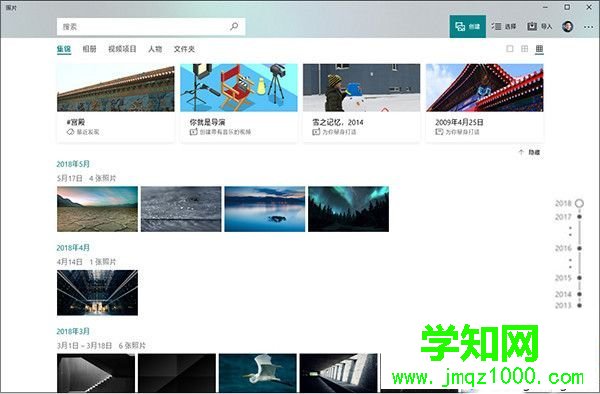Image resolution: width=600 pixels, height=394 pixels.
Task: Open the user account avatar
Action: click(x=567, y=26)
